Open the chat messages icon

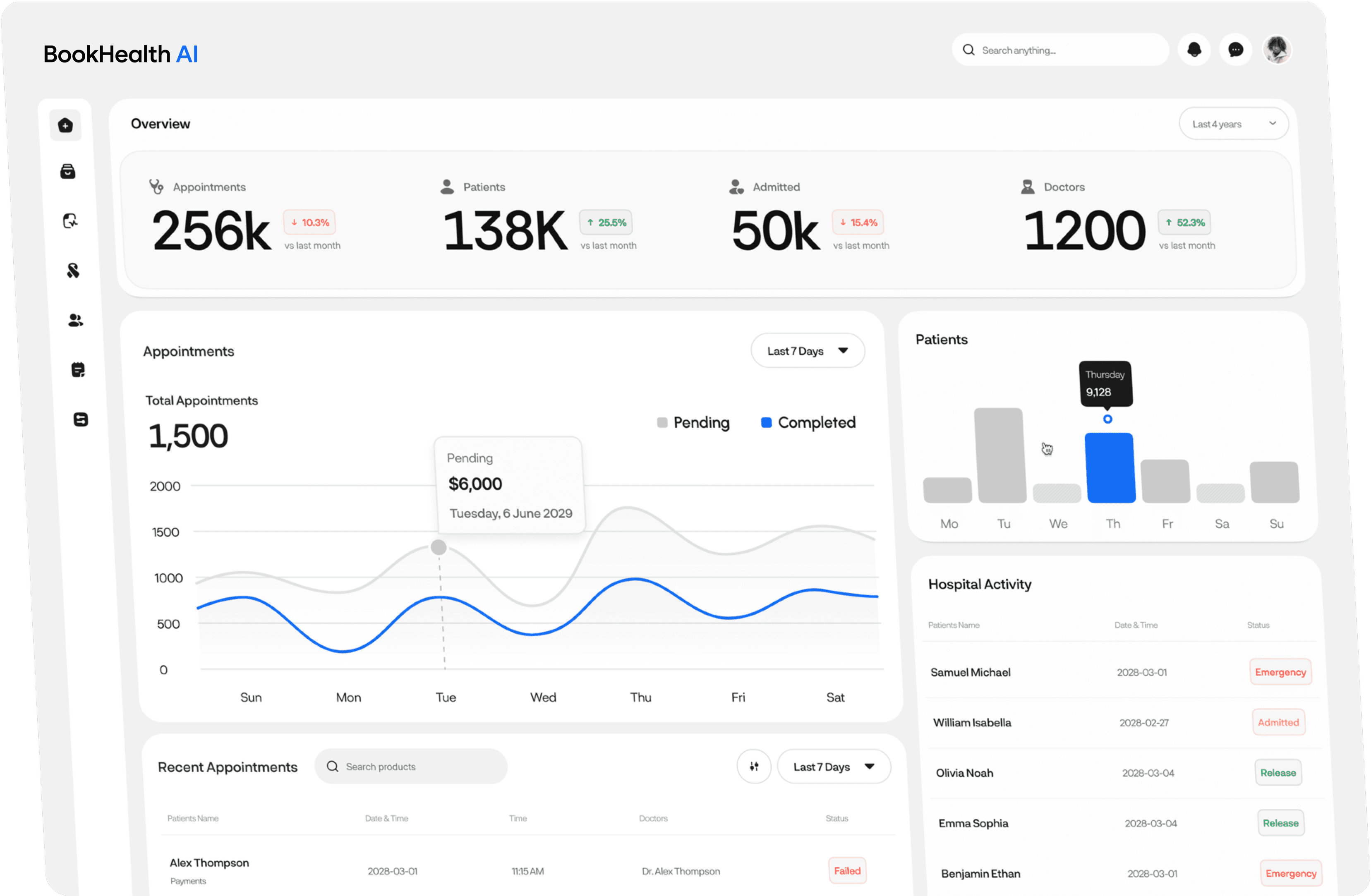1235,50
